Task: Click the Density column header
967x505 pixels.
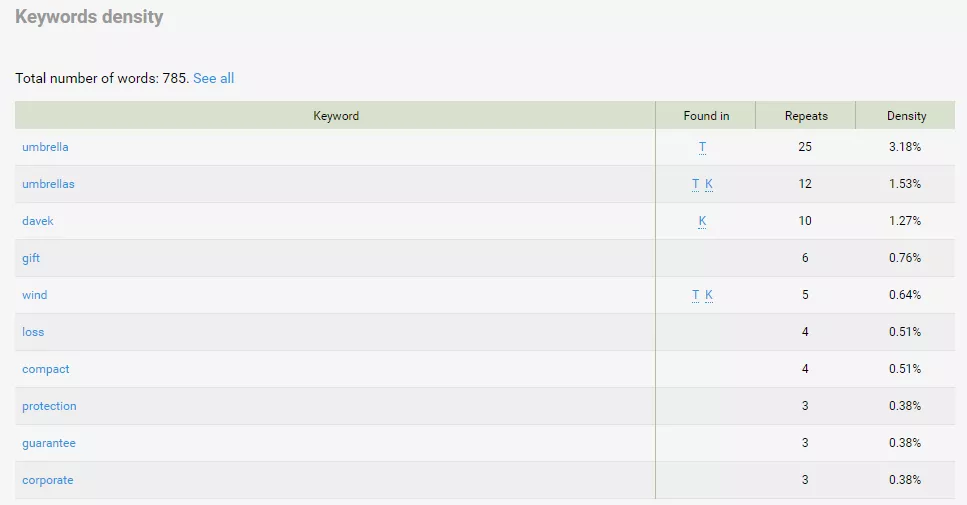Action: (906, 116)
